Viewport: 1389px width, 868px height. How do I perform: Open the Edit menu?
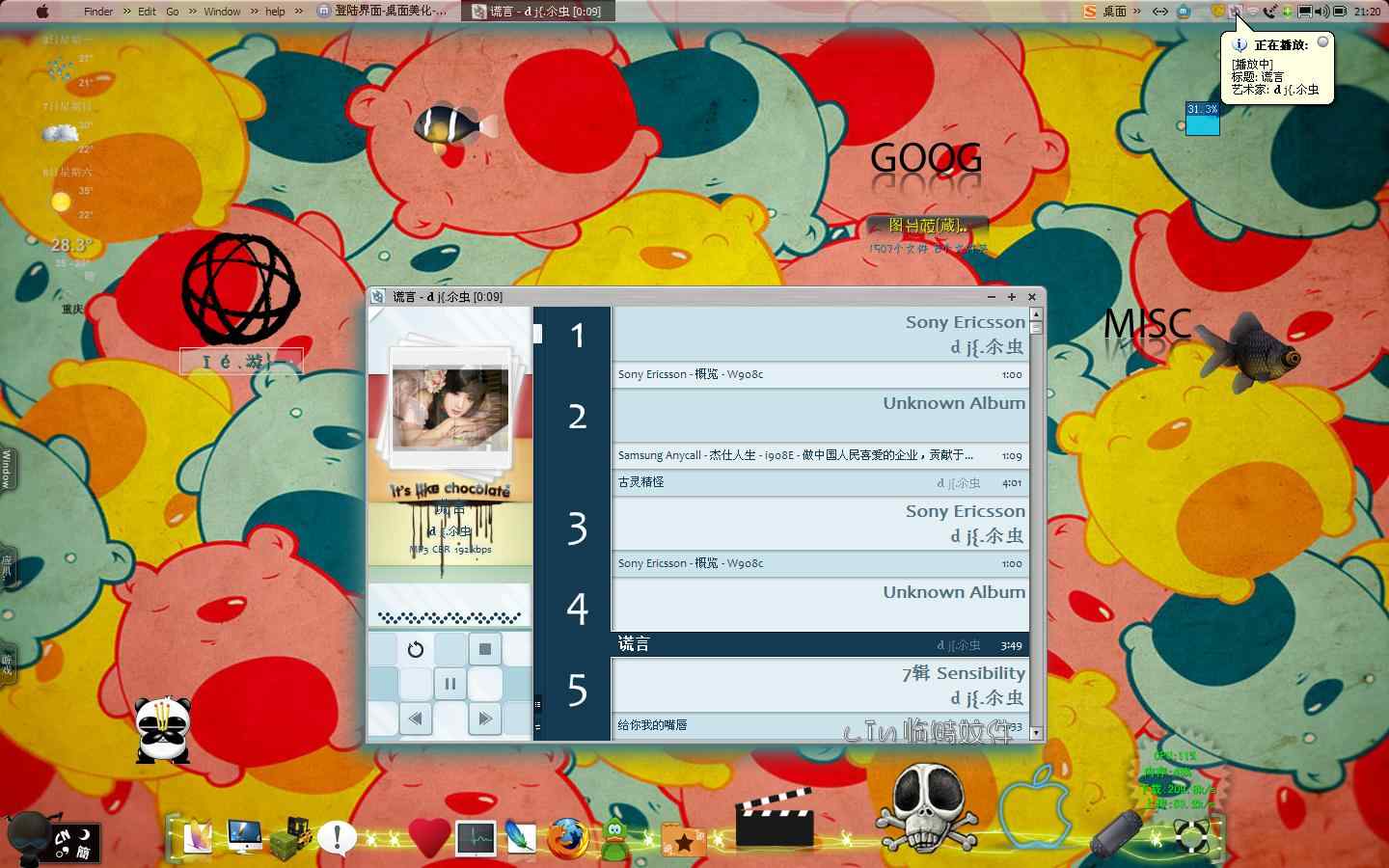point(147,12)
